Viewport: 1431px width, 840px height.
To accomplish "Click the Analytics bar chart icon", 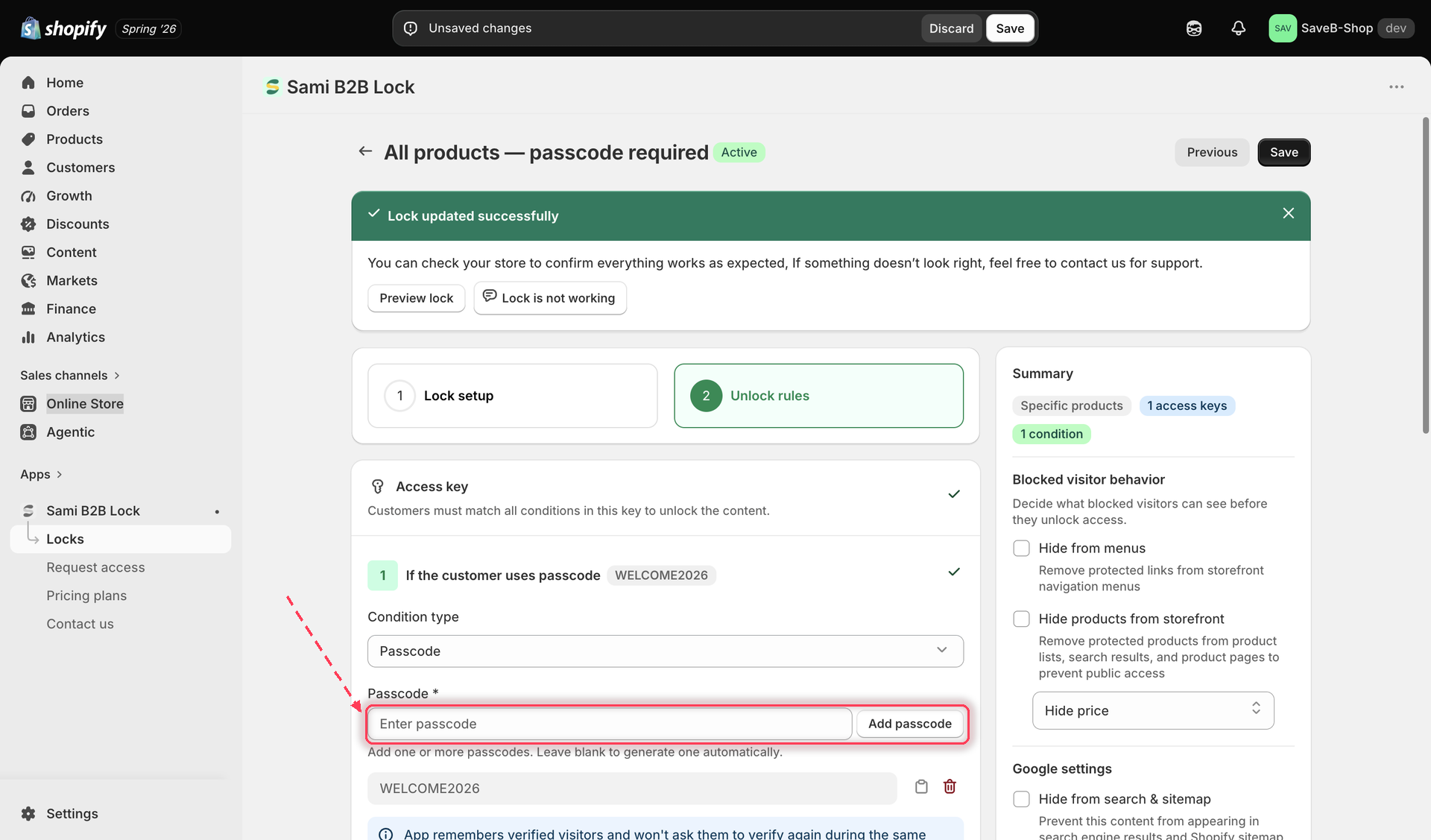I will point(28,338).
